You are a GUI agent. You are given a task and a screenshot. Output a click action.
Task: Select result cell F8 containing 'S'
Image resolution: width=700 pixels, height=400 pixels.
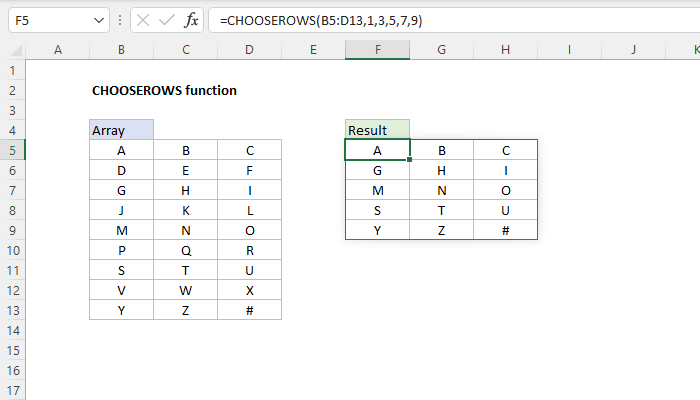pos(377,210)
